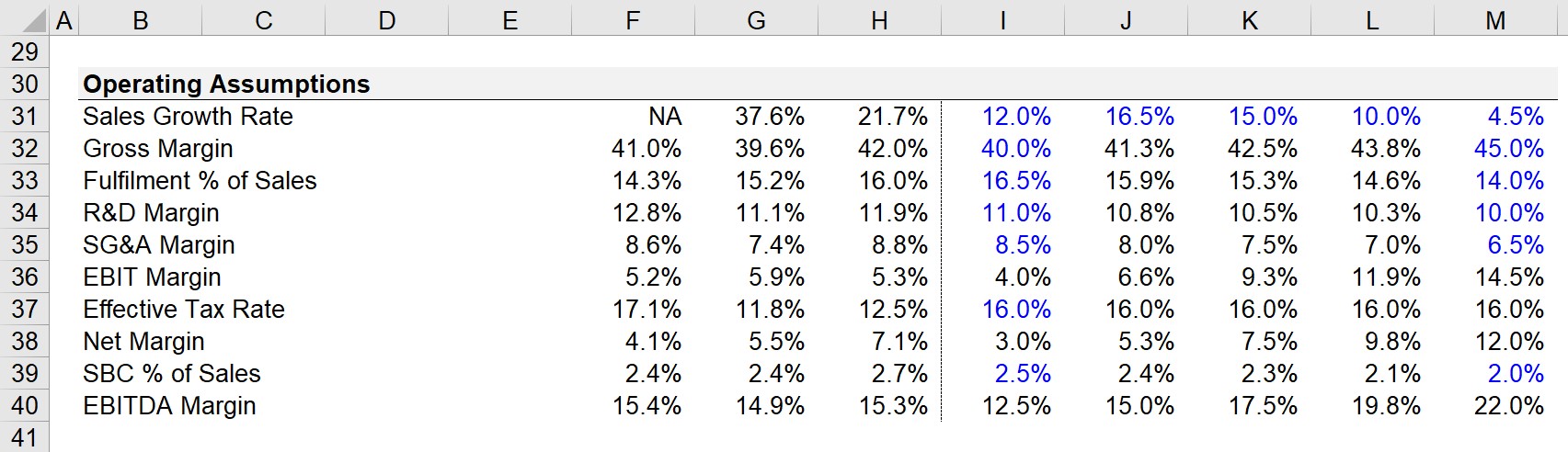Select column I header

pos(1002,20)
